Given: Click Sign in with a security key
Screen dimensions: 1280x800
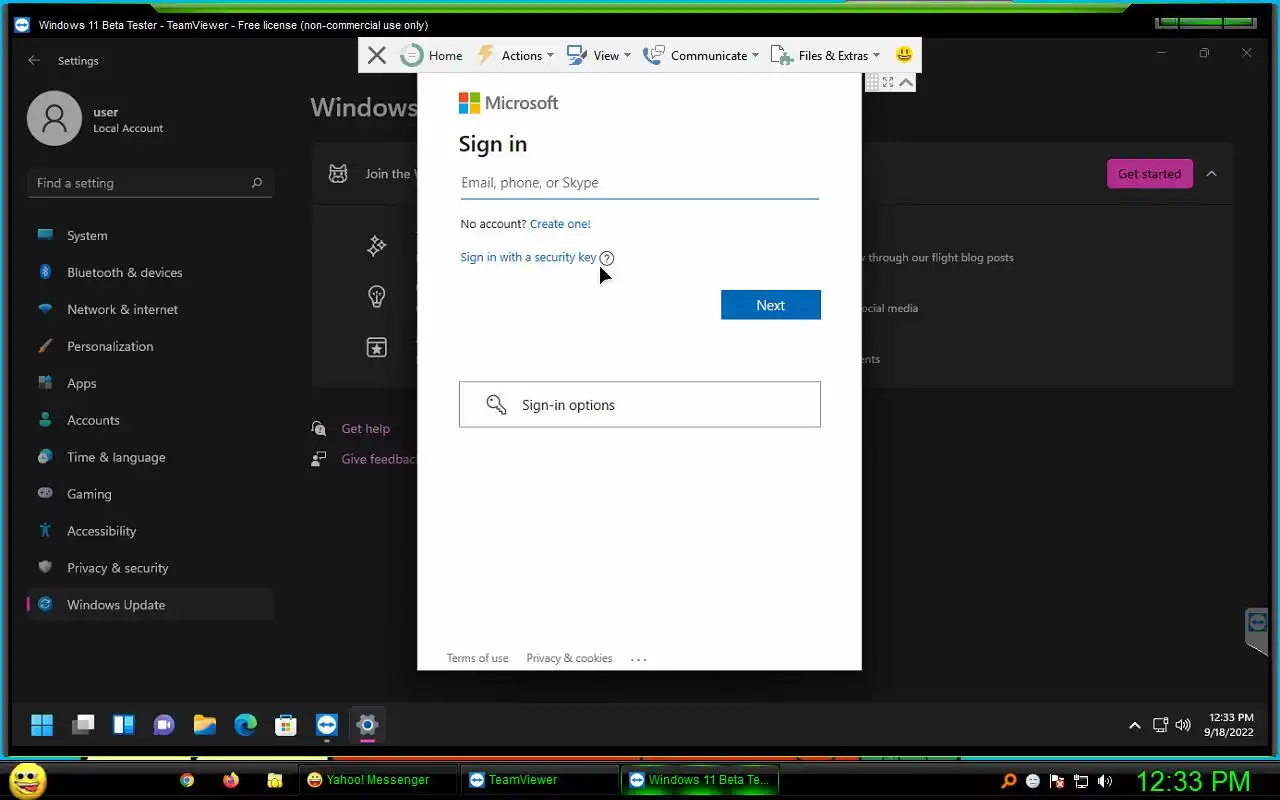Looking at the screenshot, I should point(528,257).
